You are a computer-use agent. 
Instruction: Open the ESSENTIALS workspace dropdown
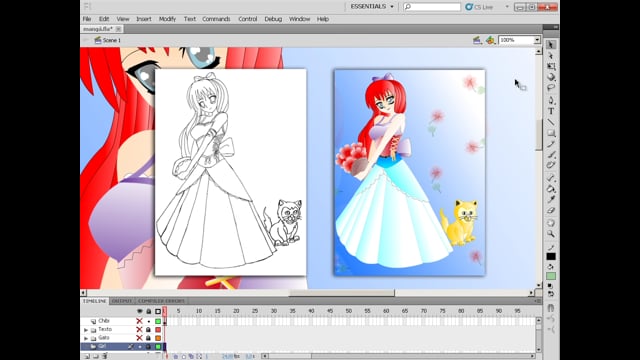(372, 7)
